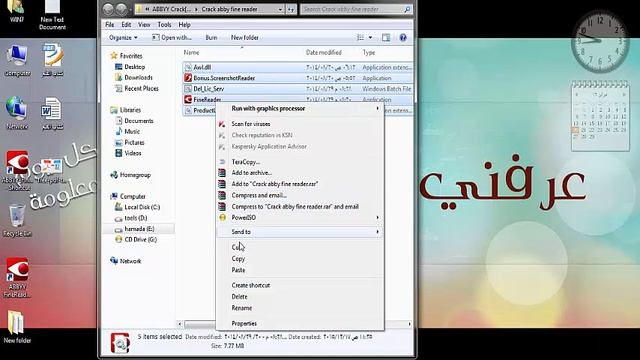
Task: Open the Help menu
Action: tap(184, 24)
